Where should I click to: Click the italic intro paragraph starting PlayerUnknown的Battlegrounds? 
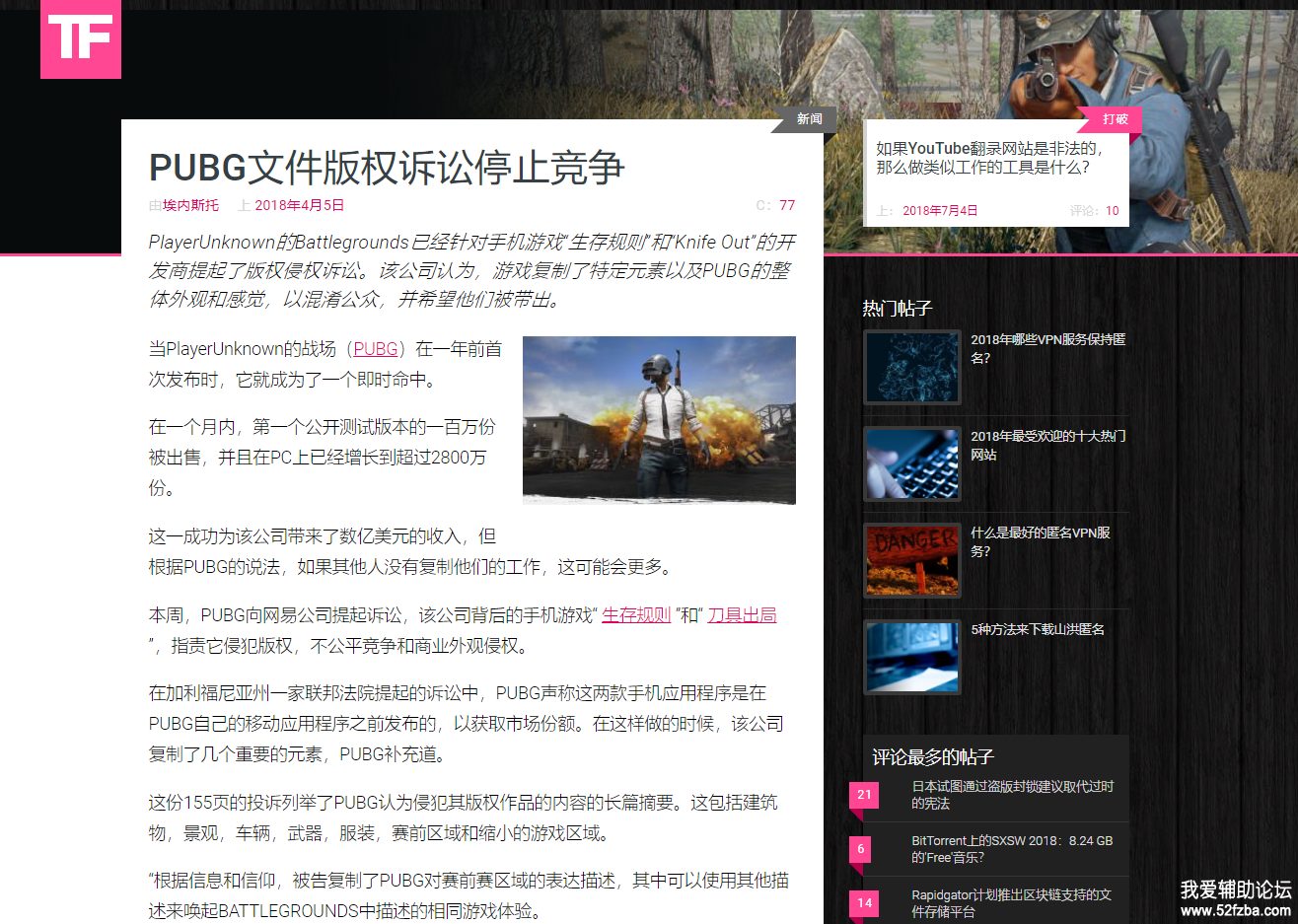point(472,270)
